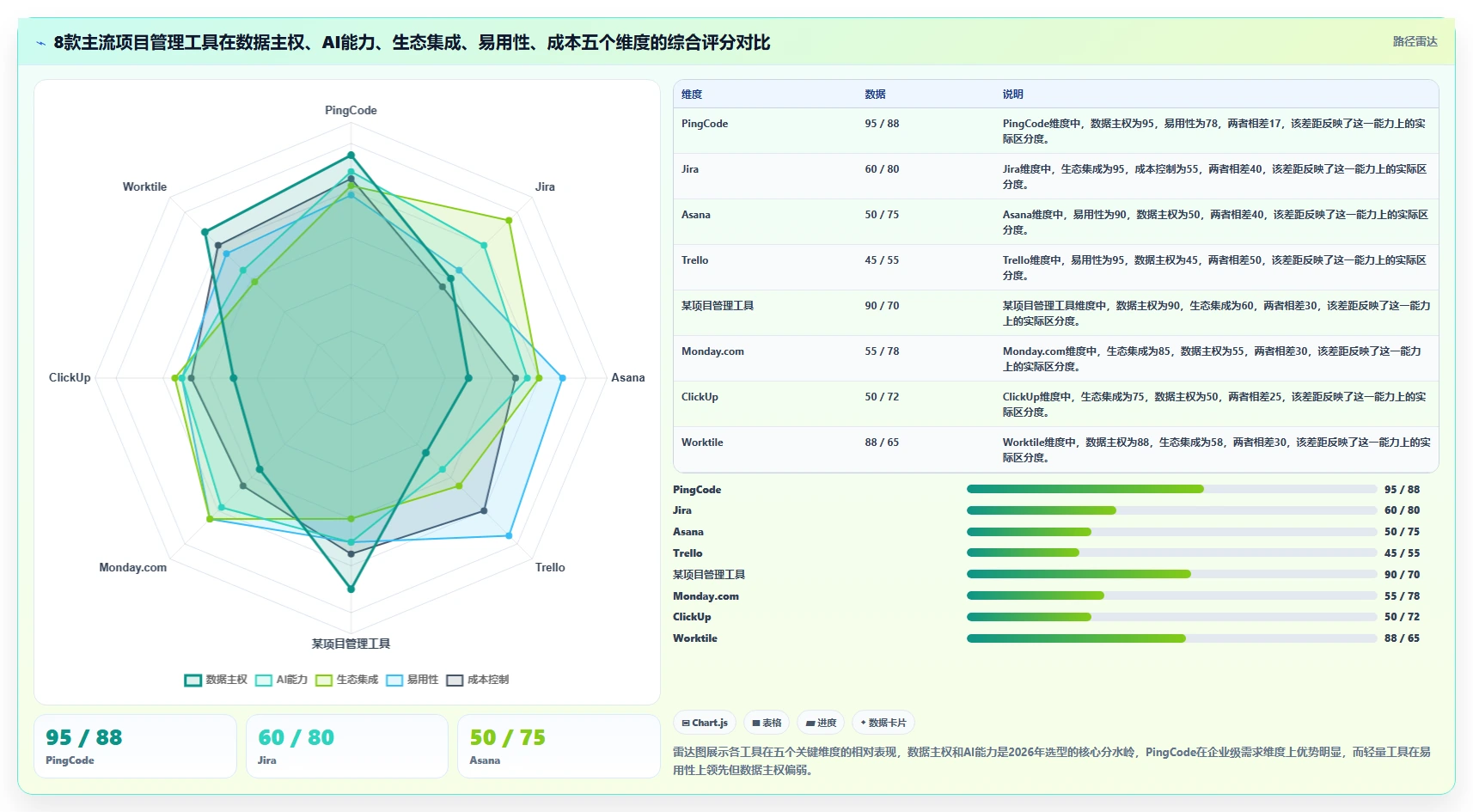Click the 维度 column header
1473x812 pixels.
click(692, 95)
